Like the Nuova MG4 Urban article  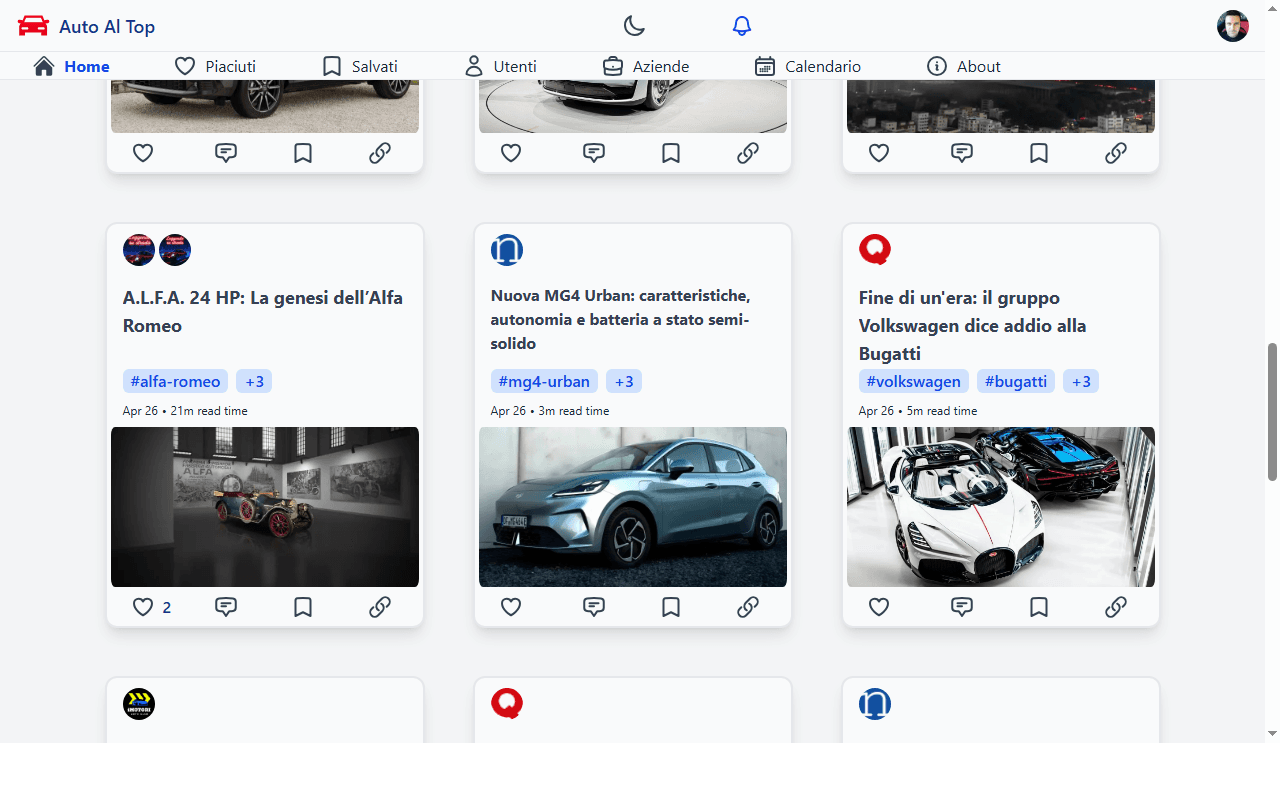point(511,607)
